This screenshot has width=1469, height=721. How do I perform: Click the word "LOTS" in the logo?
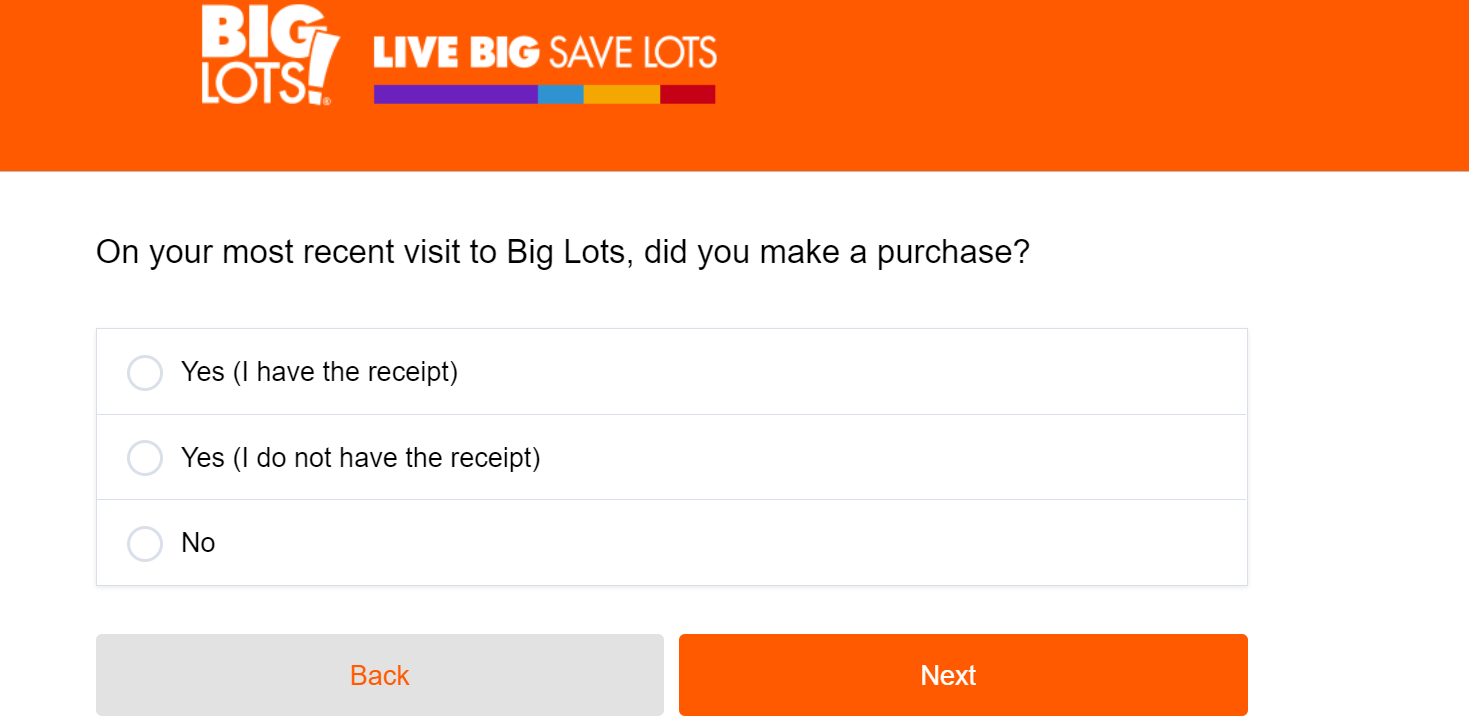tap(254, 85)
